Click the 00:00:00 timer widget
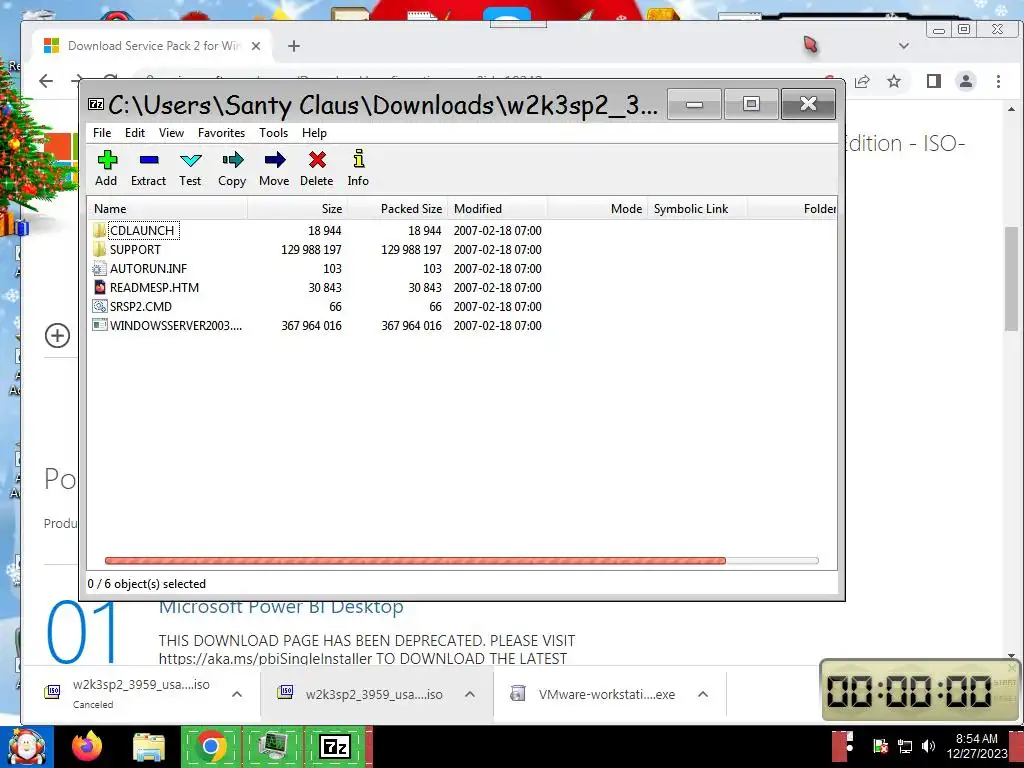This screenshot has height=768, width=1024. (918, 690)
